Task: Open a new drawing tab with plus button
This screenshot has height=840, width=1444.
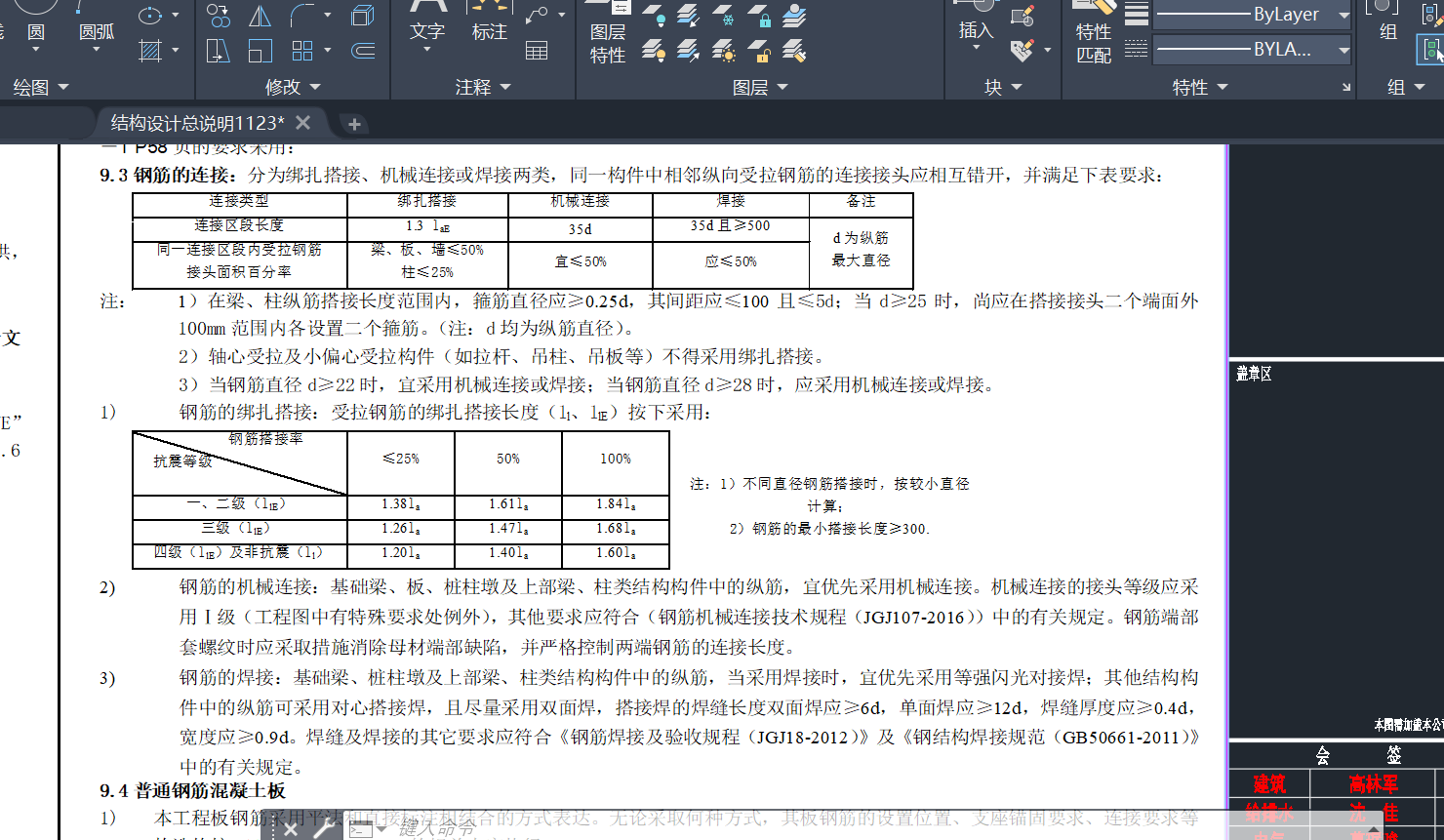Action: (x=354, y=124)
